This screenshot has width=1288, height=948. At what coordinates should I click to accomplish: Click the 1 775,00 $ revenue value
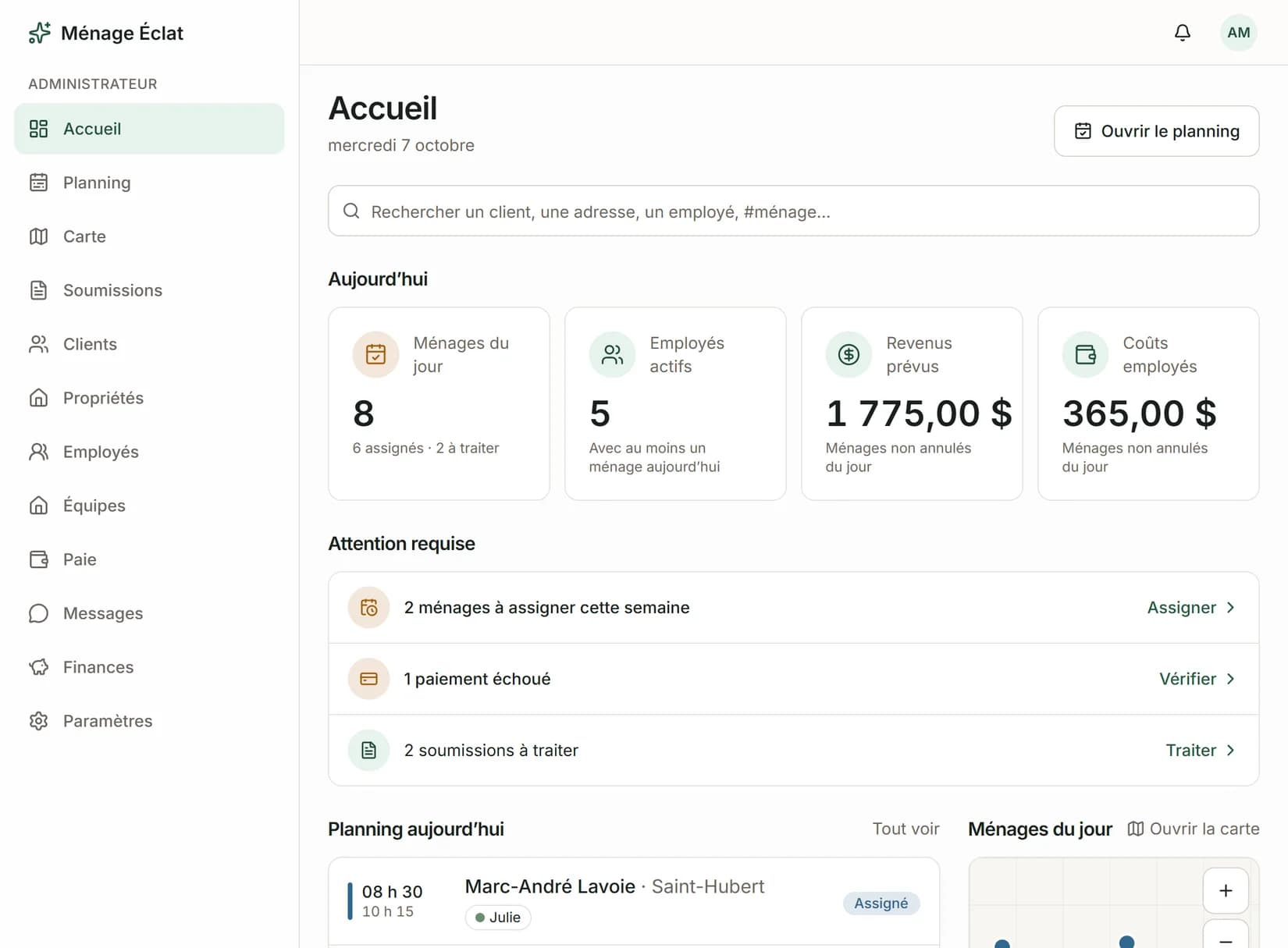pos(919,414)
